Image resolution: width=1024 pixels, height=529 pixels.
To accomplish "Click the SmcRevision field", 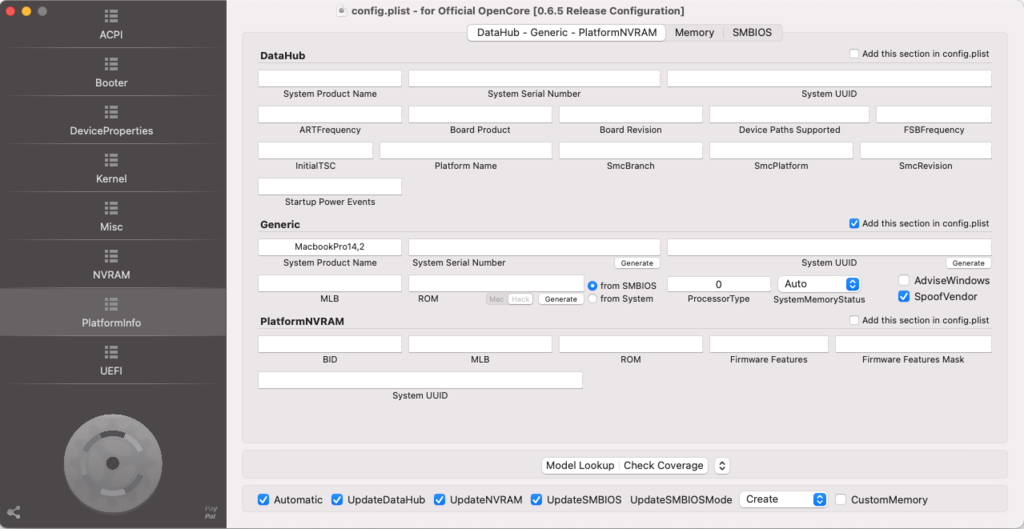I will [x=925, y=150].
